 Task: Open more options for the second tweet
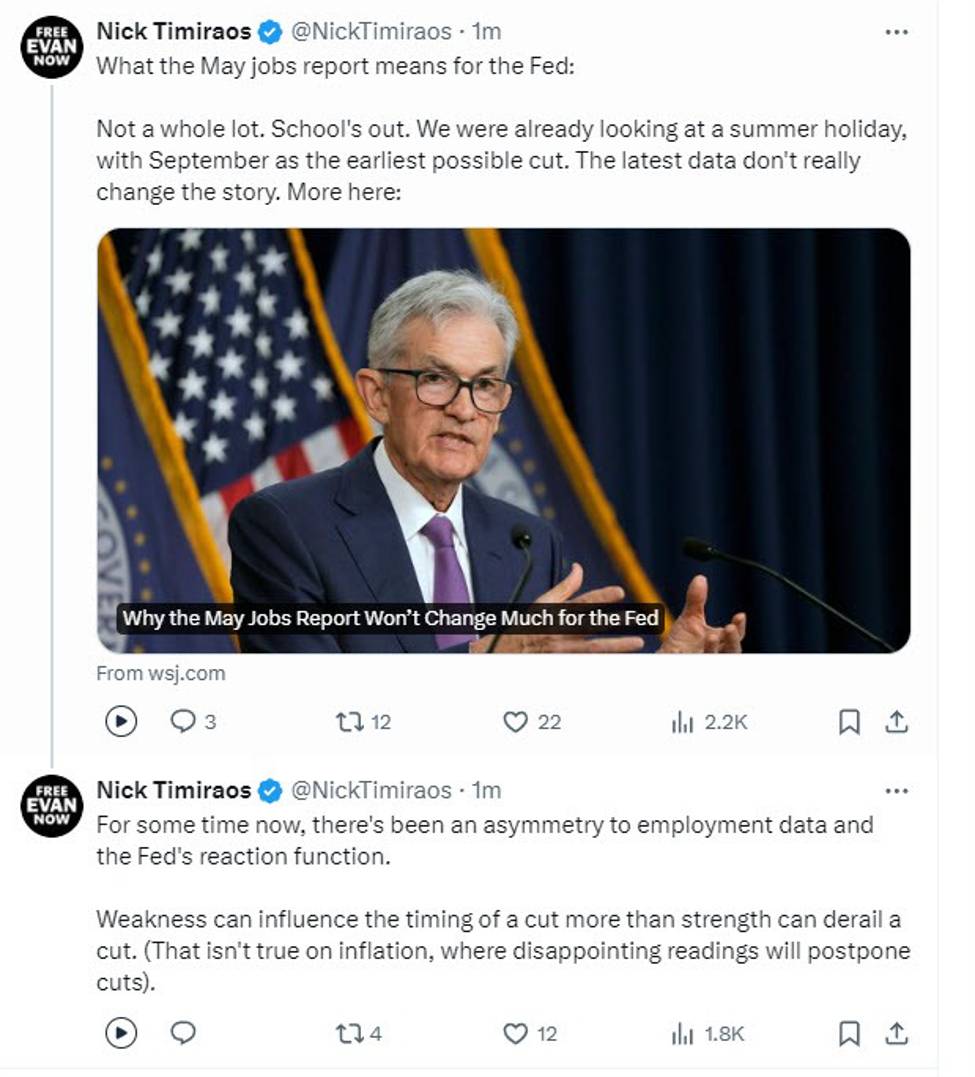pos(896,790)
